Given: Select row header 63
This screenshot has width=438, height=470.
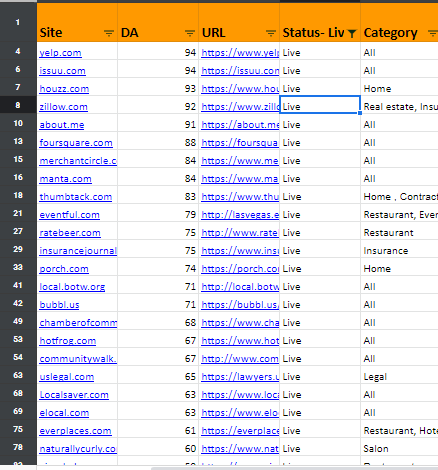Looking at the screenshot, I should pyautogui.click(x=18, y=375).
